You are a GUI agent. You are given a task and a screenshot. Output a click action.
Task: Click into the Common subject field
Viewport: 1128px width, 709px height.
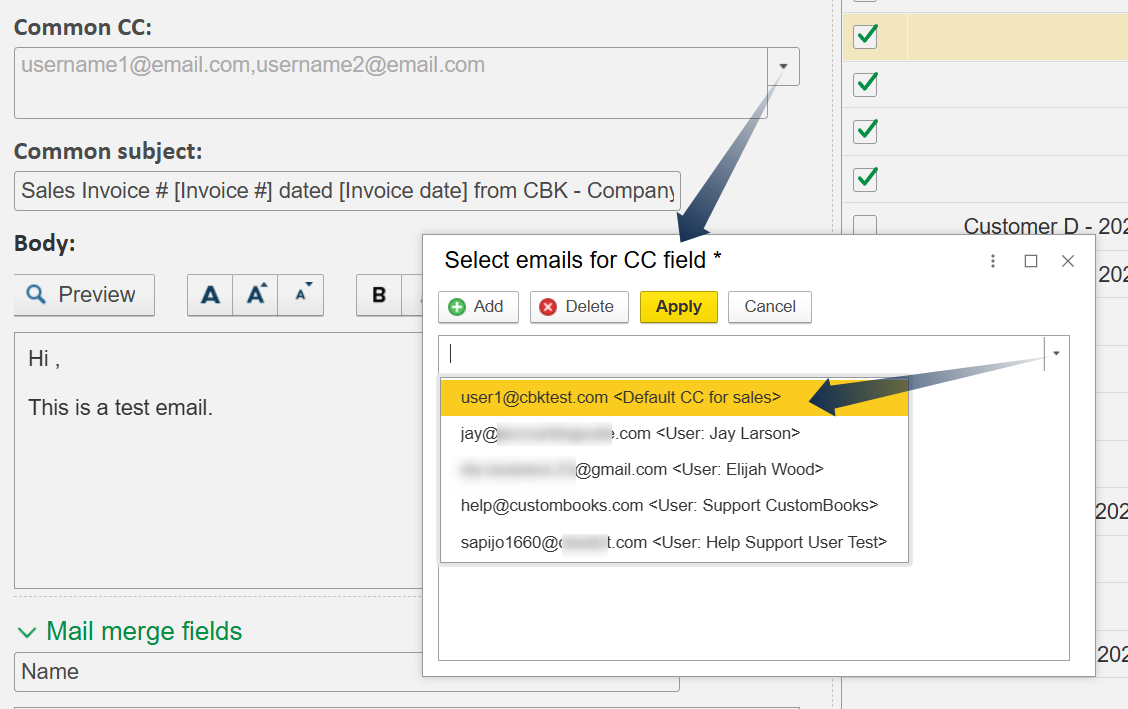tap(346, 190)
